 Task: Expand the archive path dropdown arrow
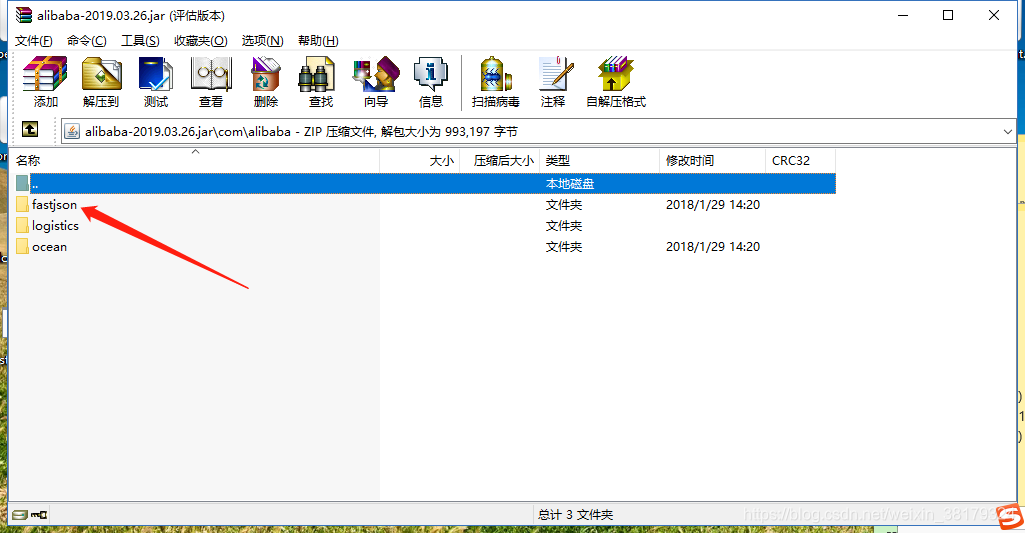pyautogui.click(x=1007, y=131)
